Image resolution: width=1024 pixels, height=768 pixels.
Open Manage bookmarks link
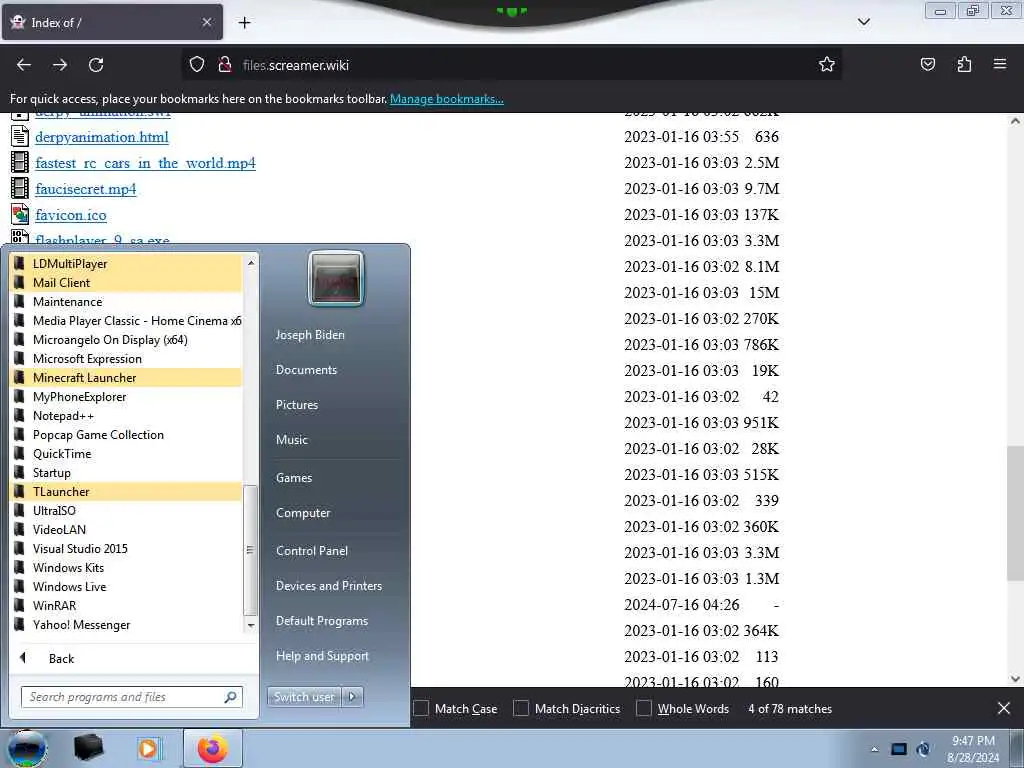(x=447, y=99)
